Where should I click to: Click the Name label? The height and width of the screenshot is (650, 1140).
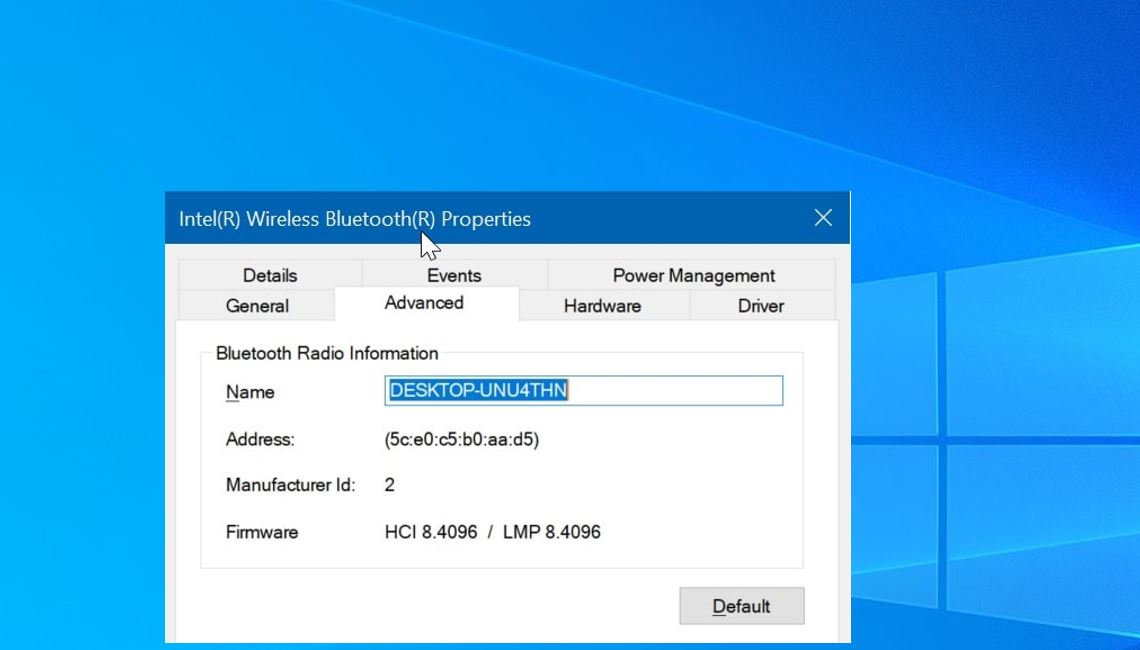pyautogui.click(x=250, y=392)
